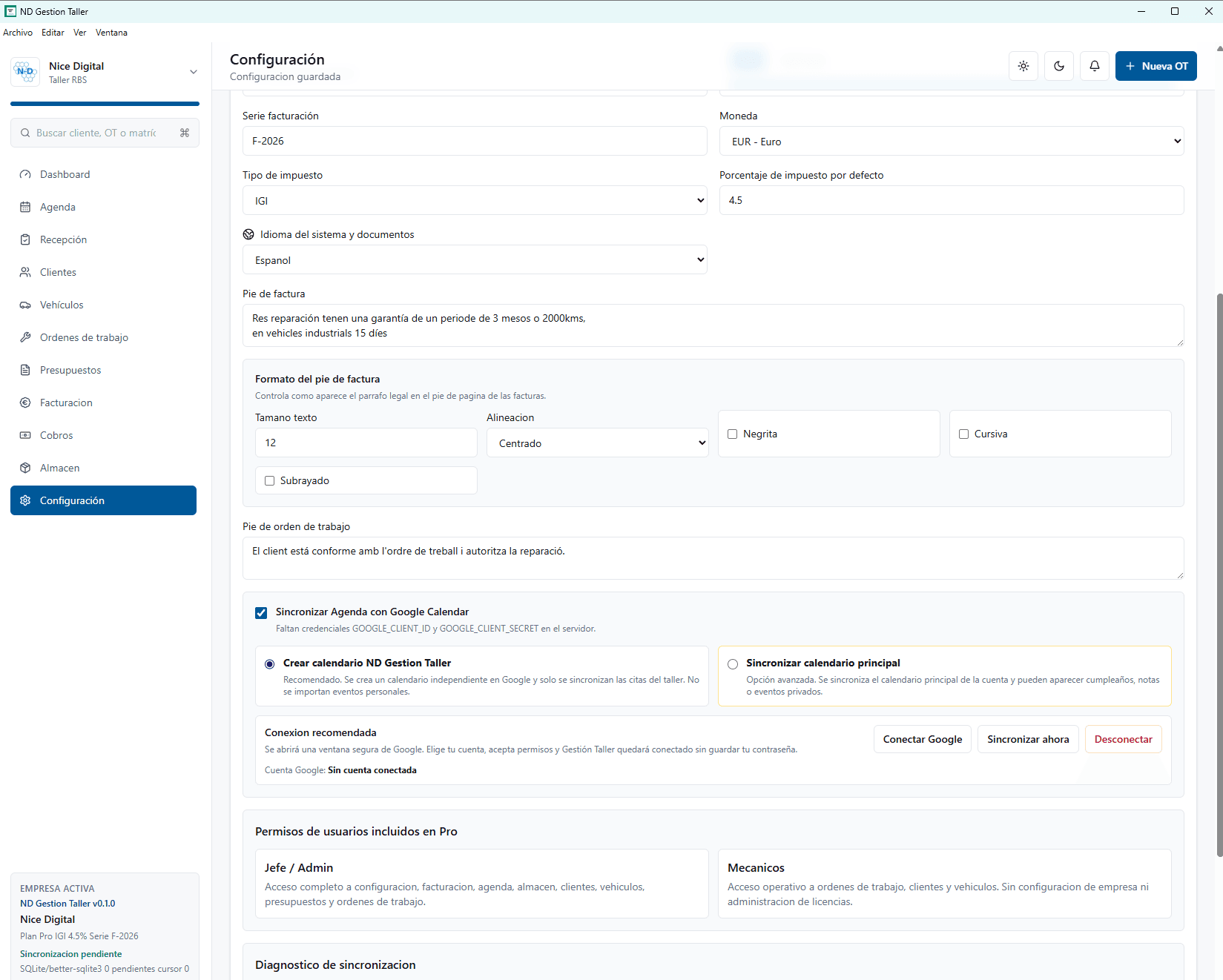Click the ND Gestion Taller v0.1.0 link

[67, 904]
